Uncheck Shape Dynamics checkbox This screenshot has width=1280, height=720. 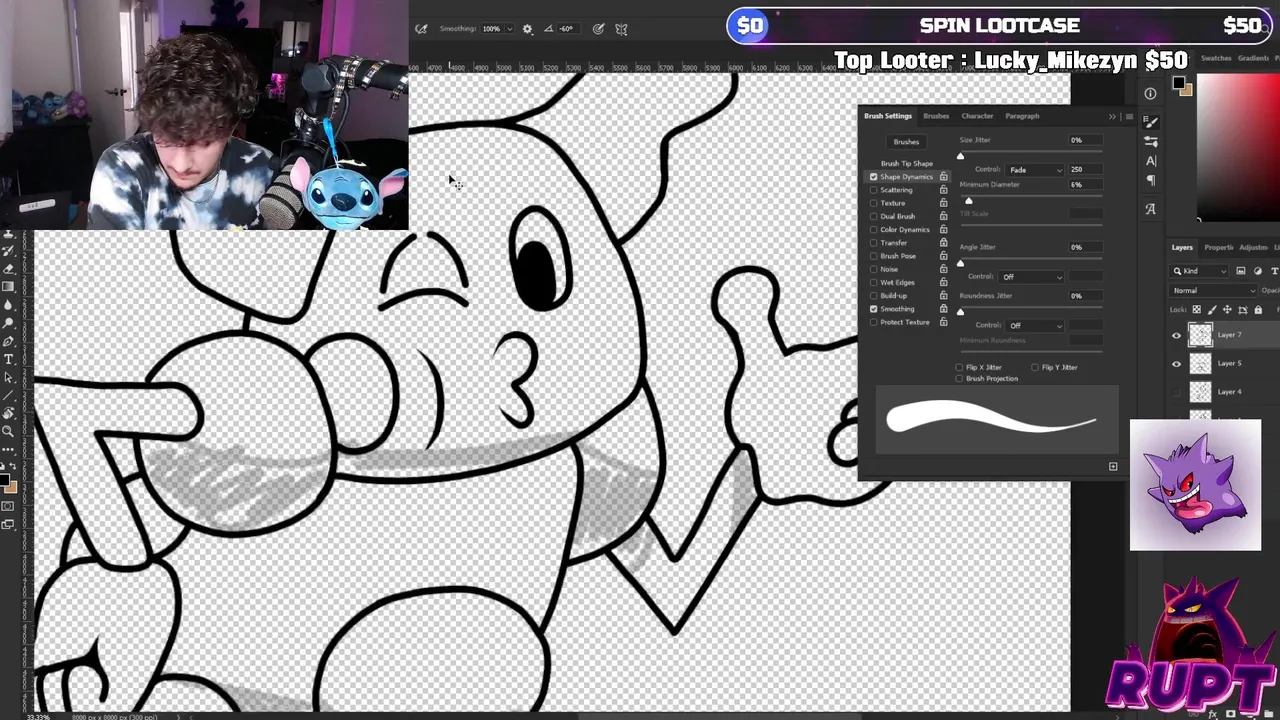coord(874,177)
